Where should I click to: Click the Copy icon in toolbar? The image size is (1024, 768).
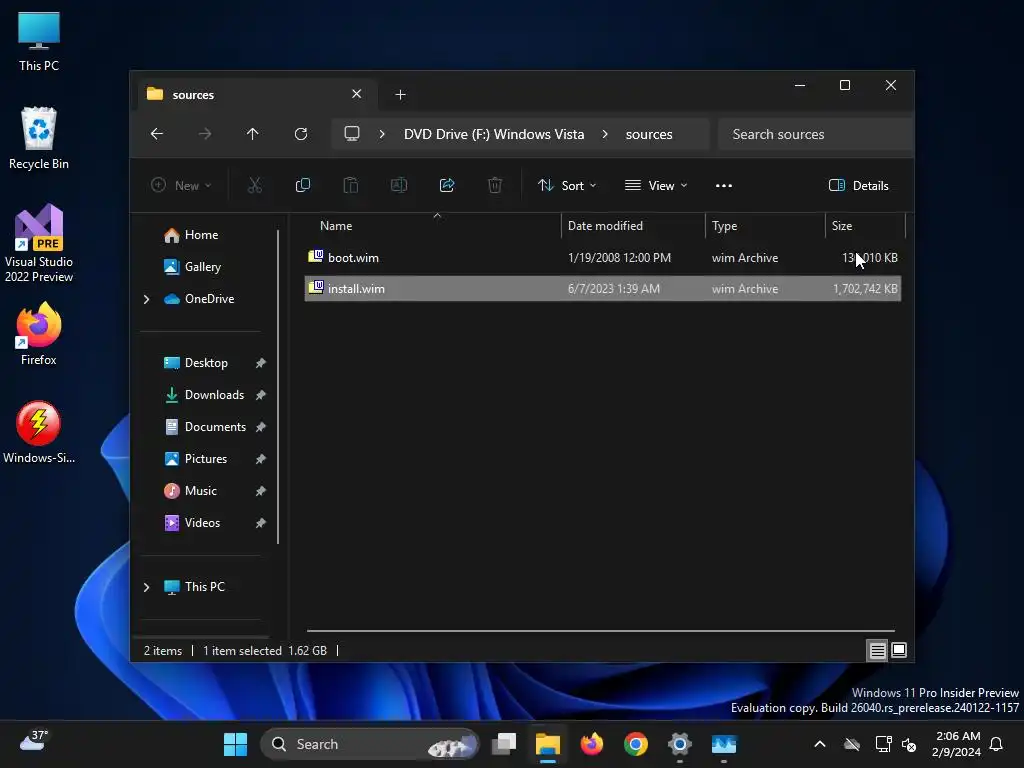coord(303,185)
